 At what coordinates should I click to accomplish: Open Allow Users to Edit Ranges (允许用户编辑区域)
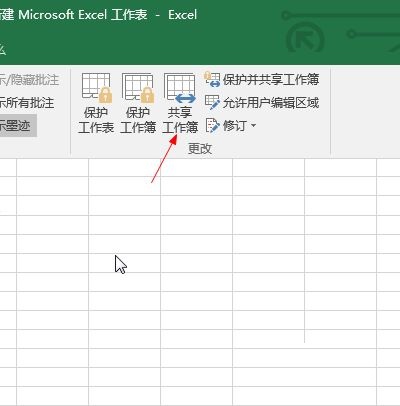click(262, 103)
